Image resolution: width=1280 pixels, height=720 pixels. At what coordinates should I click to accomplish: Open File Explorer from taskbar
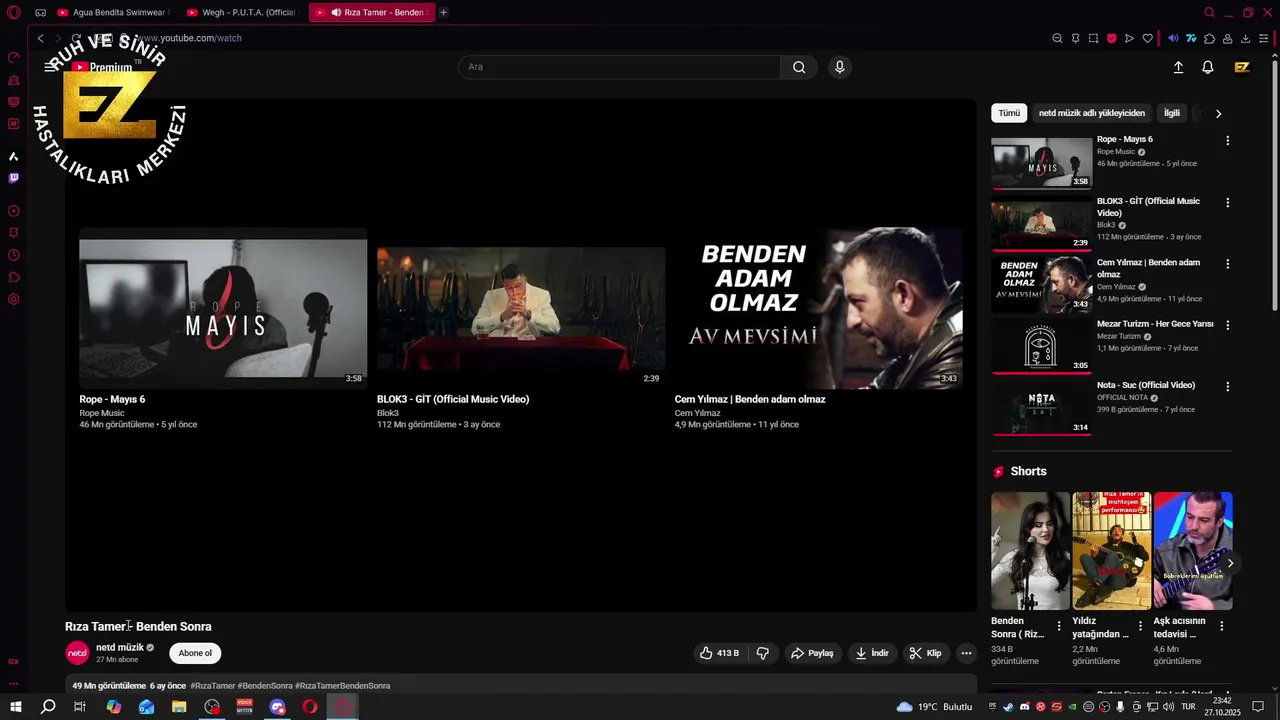tap(179, 707)
